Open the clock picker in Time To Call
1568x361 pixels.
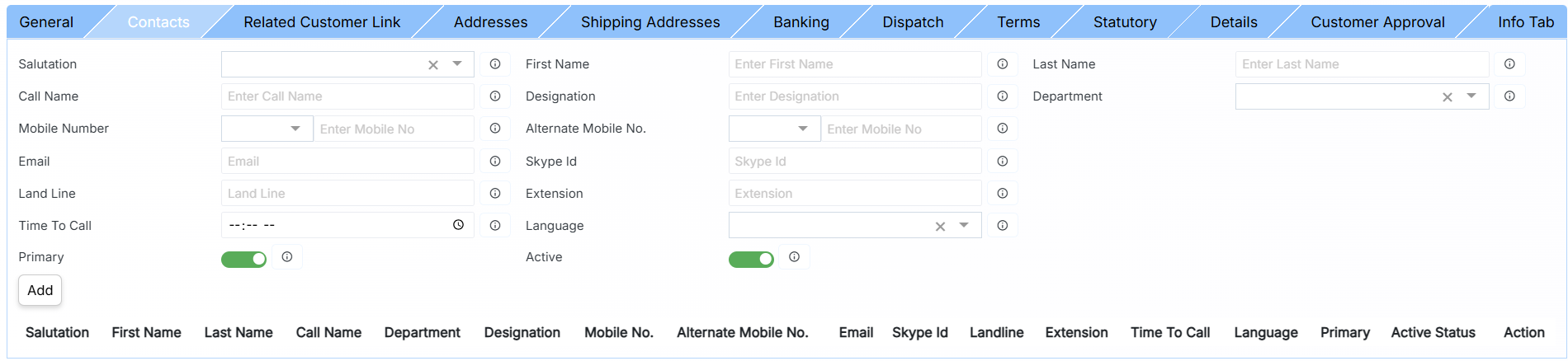point(459,225)
